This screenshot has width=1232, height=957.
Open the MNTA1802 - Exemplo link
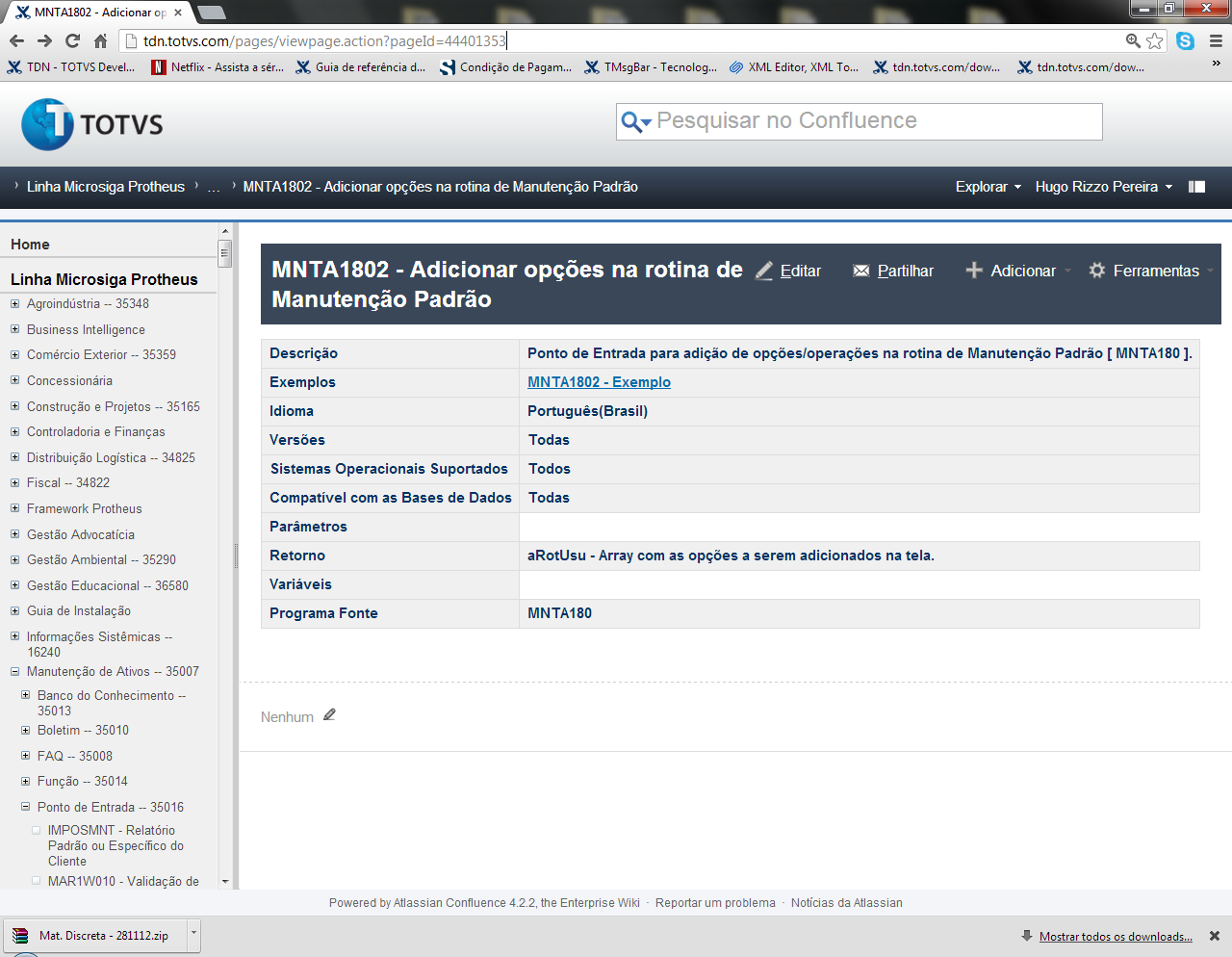599,382
